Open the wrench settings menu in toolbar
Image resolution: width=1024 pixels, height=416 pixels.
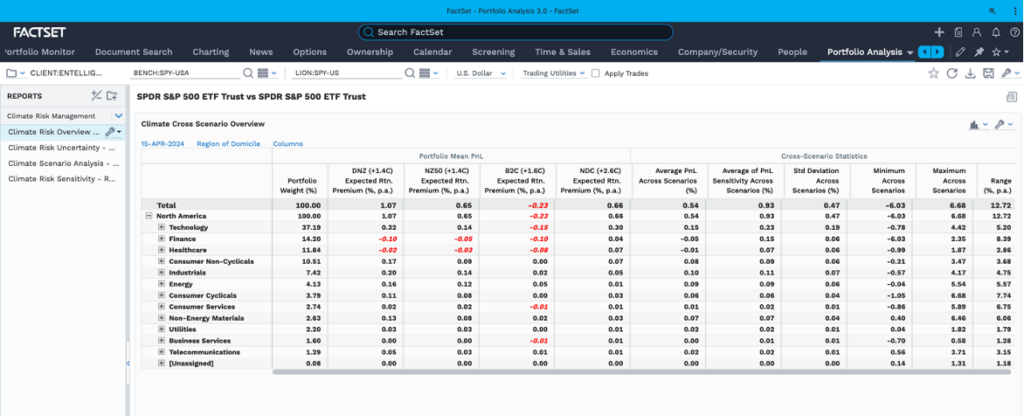click(1009, 73)
